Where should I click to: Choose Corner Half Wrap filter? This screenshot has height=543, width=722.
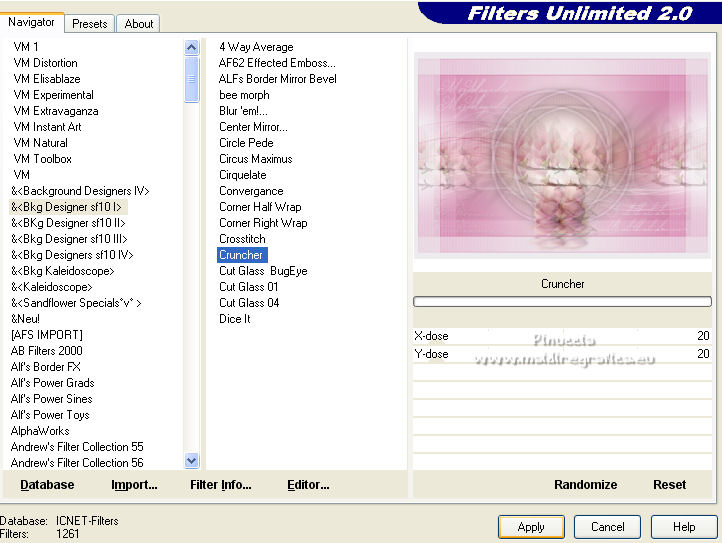[x=260, y=207]
